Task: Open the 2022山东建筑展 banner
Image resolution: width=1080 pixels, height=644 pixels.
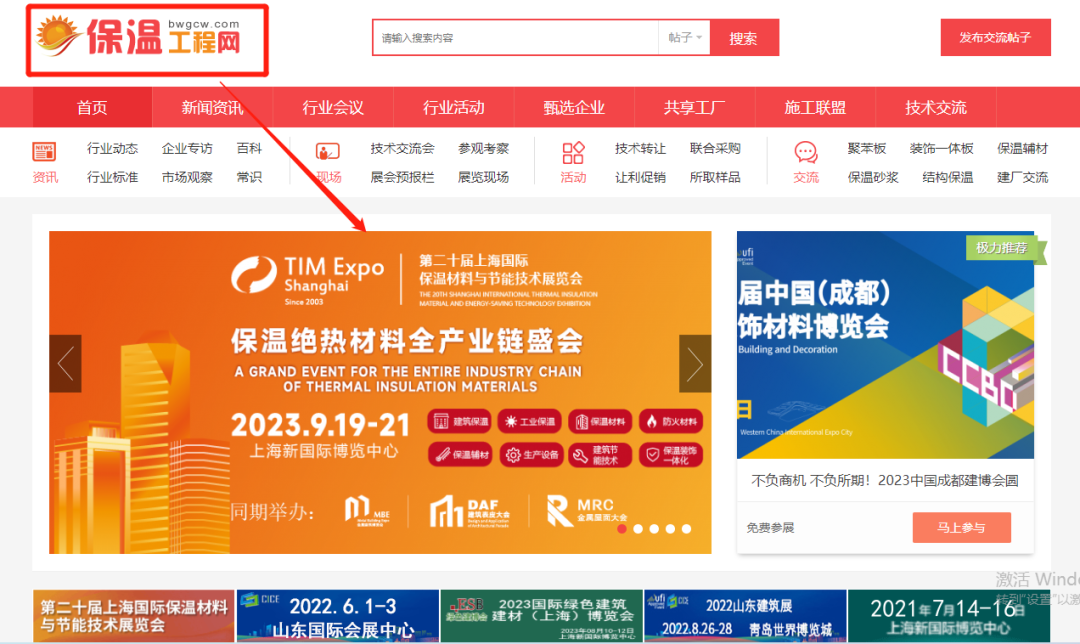Action: (745, 616)
